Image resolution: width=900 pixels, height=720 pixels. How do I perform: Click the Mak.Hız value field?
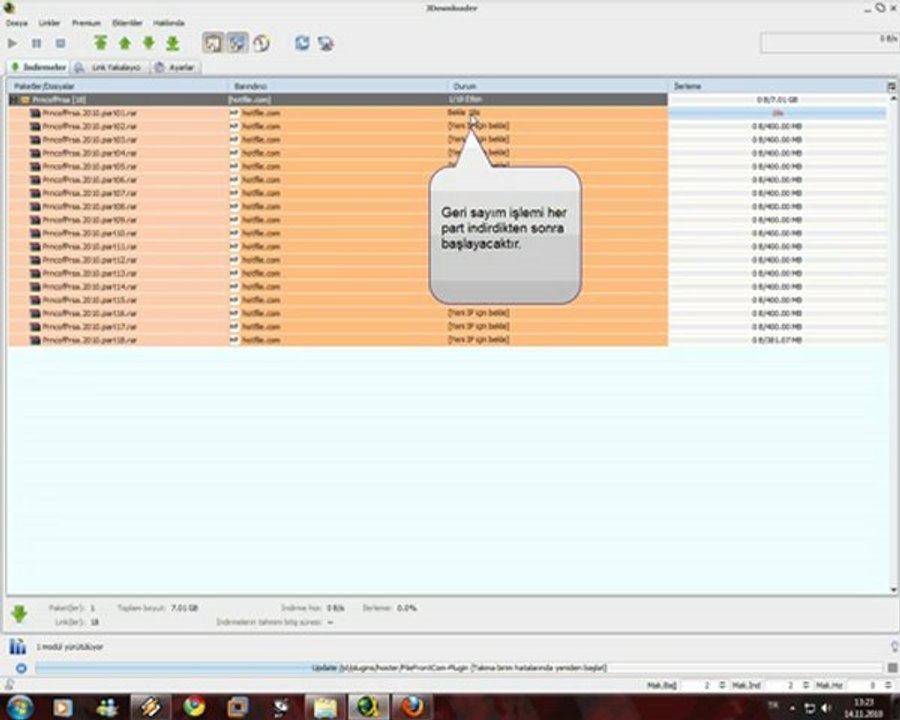click(x=866, y=686)
